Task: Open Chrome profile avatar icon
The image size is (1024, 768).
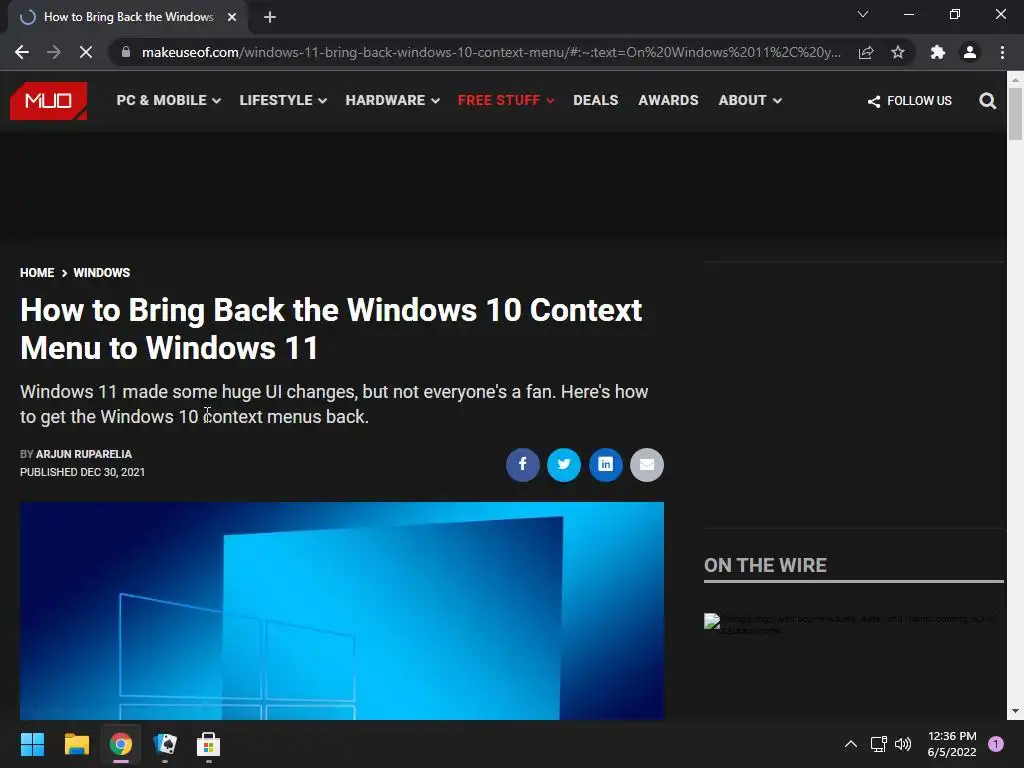Action: (x=970, y=52)
